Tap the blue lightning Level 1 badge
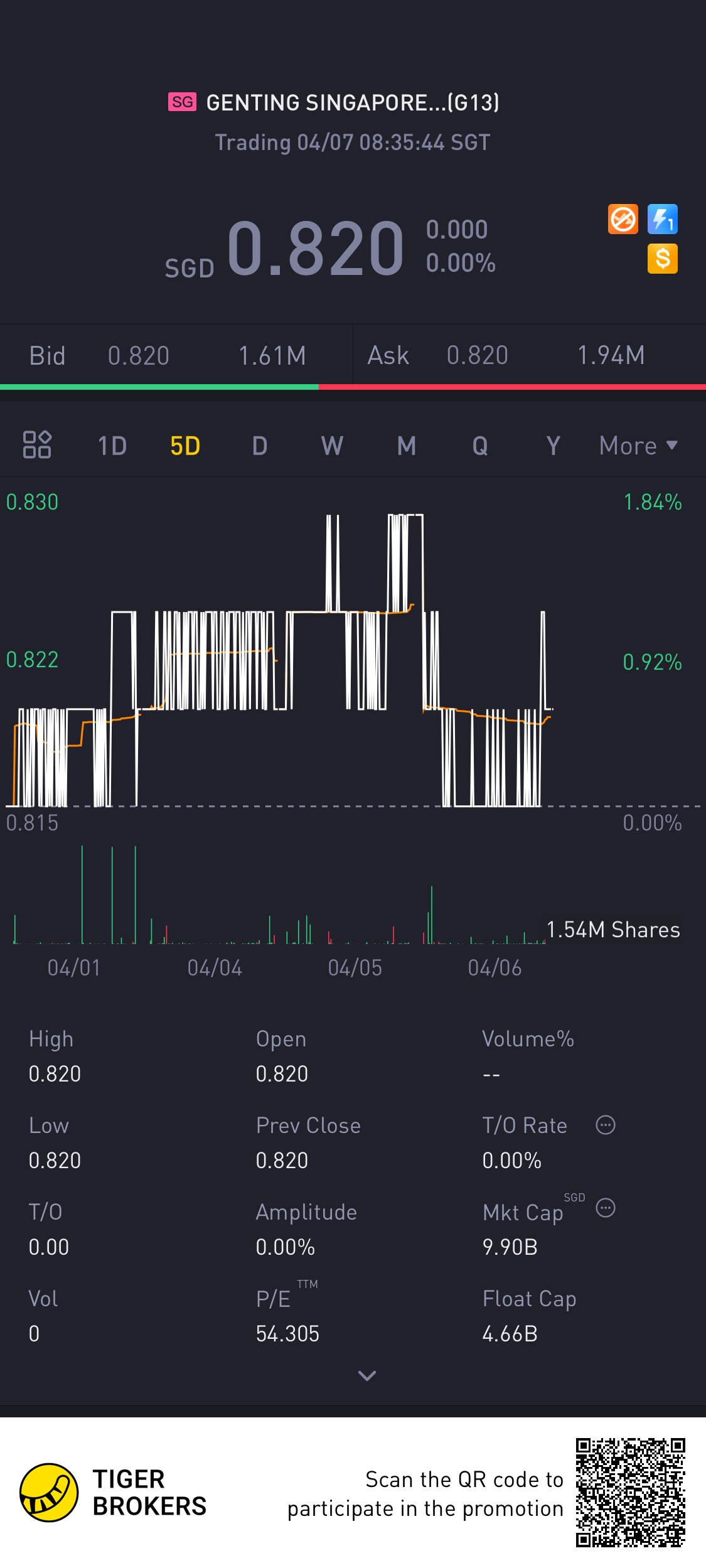 pyautogui.click(x=662, y=220)
